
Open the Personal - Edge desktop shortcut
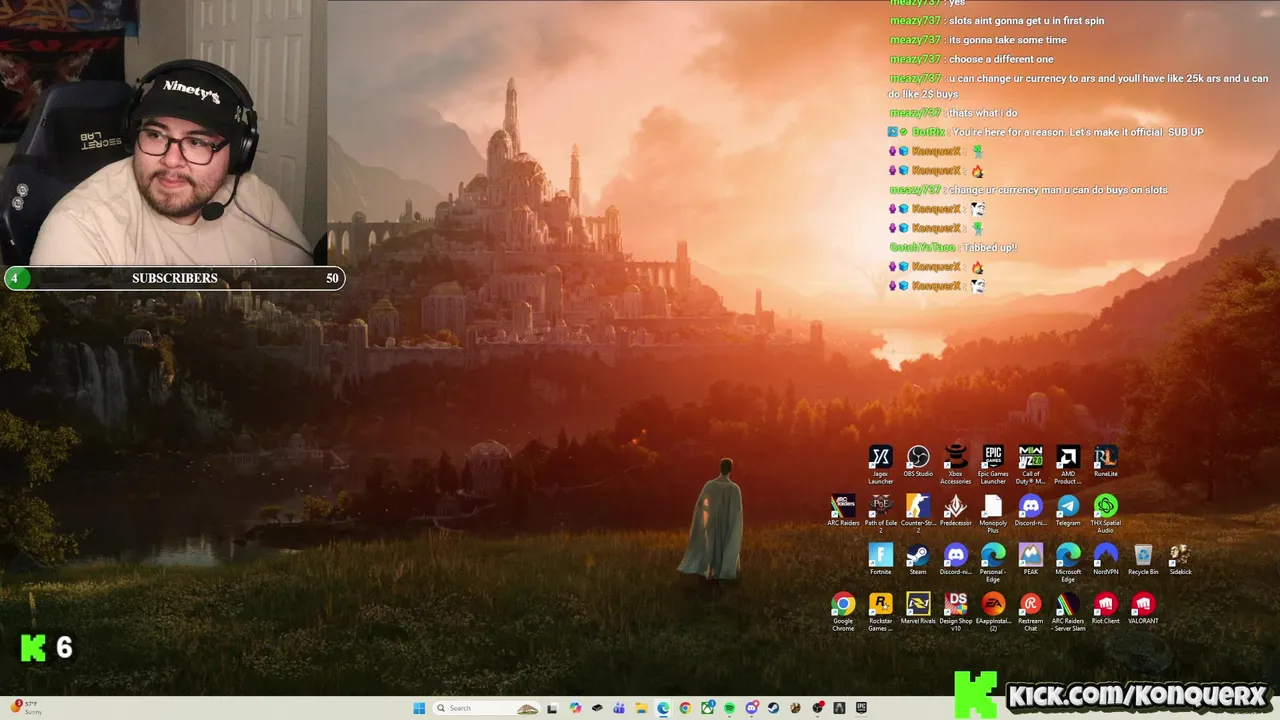coord(993,562)
